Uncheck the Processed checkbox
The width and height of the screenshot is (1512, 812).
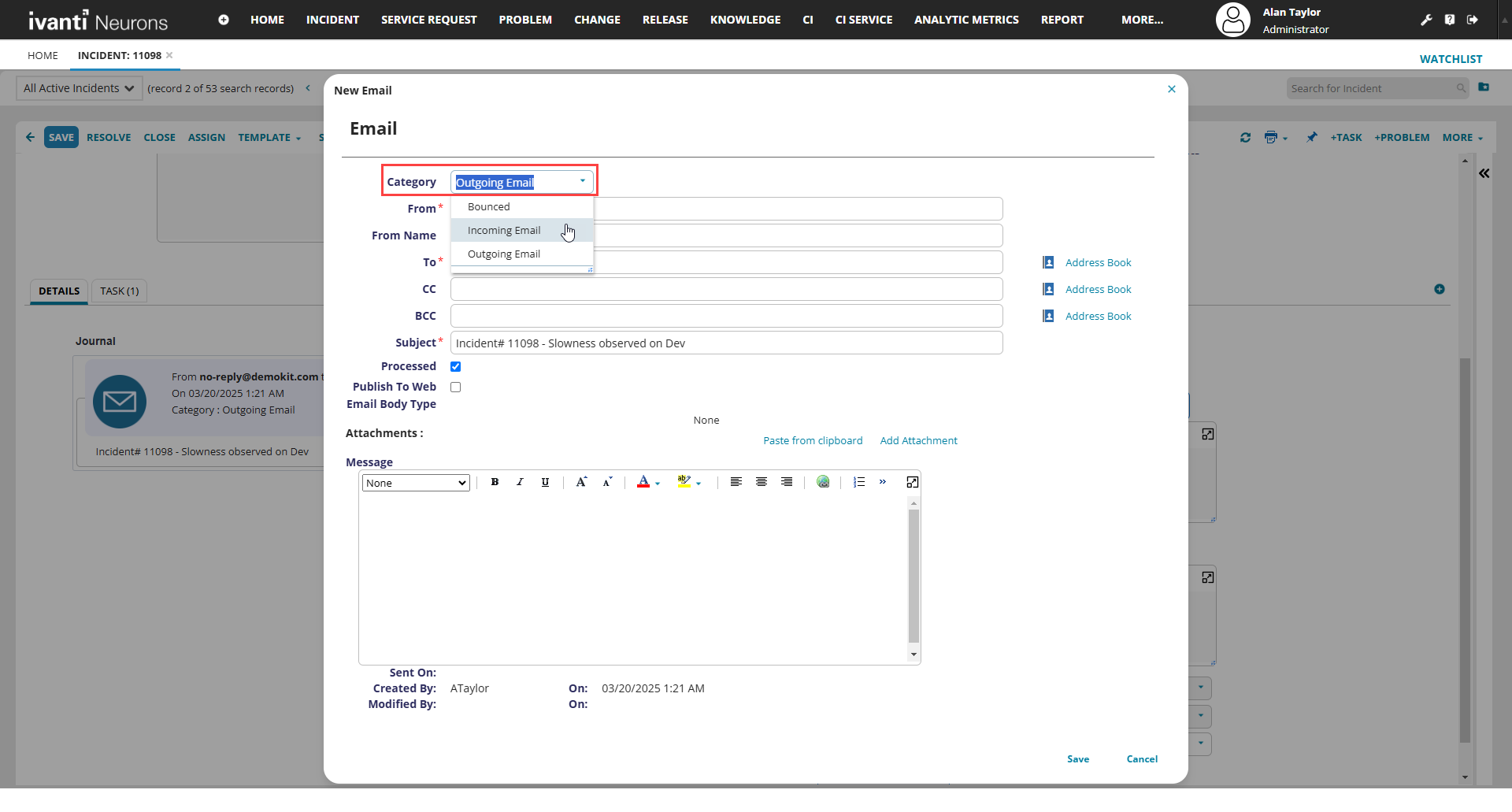(455, 366)
